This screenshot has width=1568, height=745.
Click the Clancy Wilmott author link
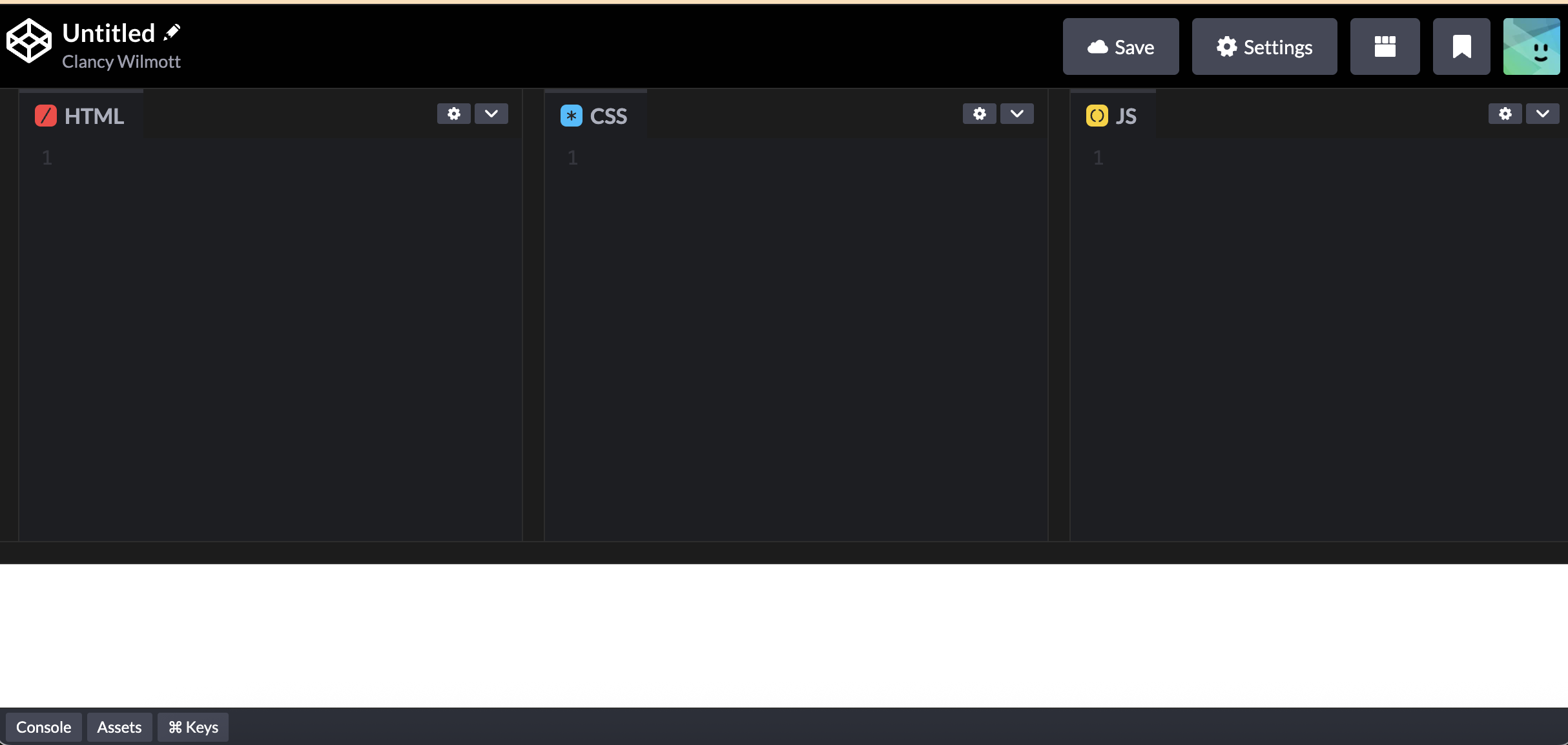[121, 62]
